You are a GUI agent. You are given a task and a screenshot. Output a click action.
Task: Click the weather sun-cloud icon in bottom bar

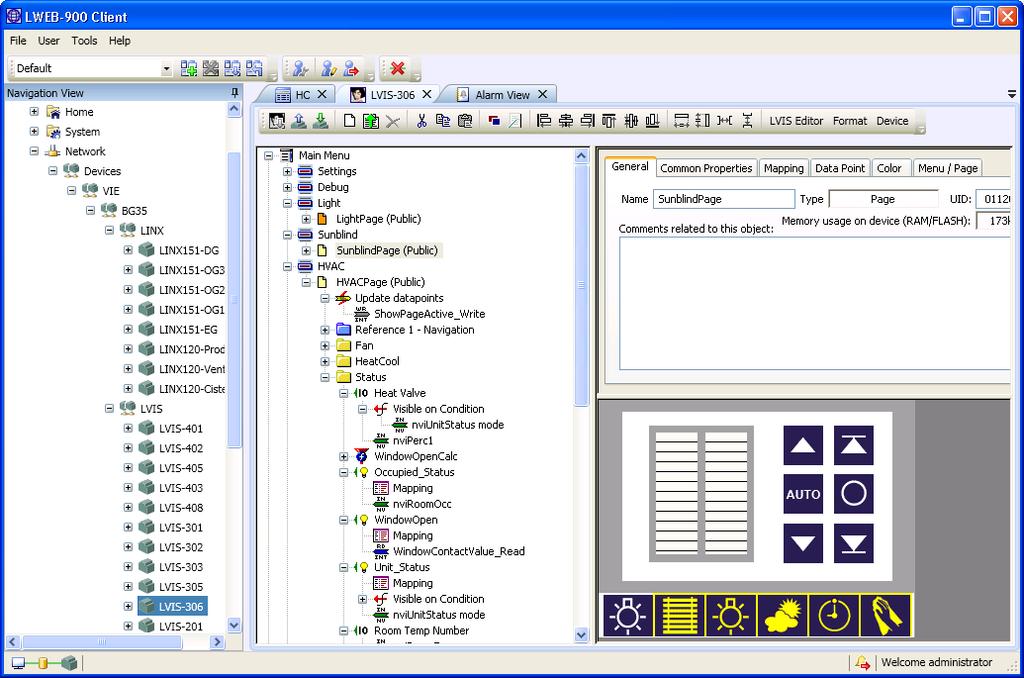coord(782,615)
